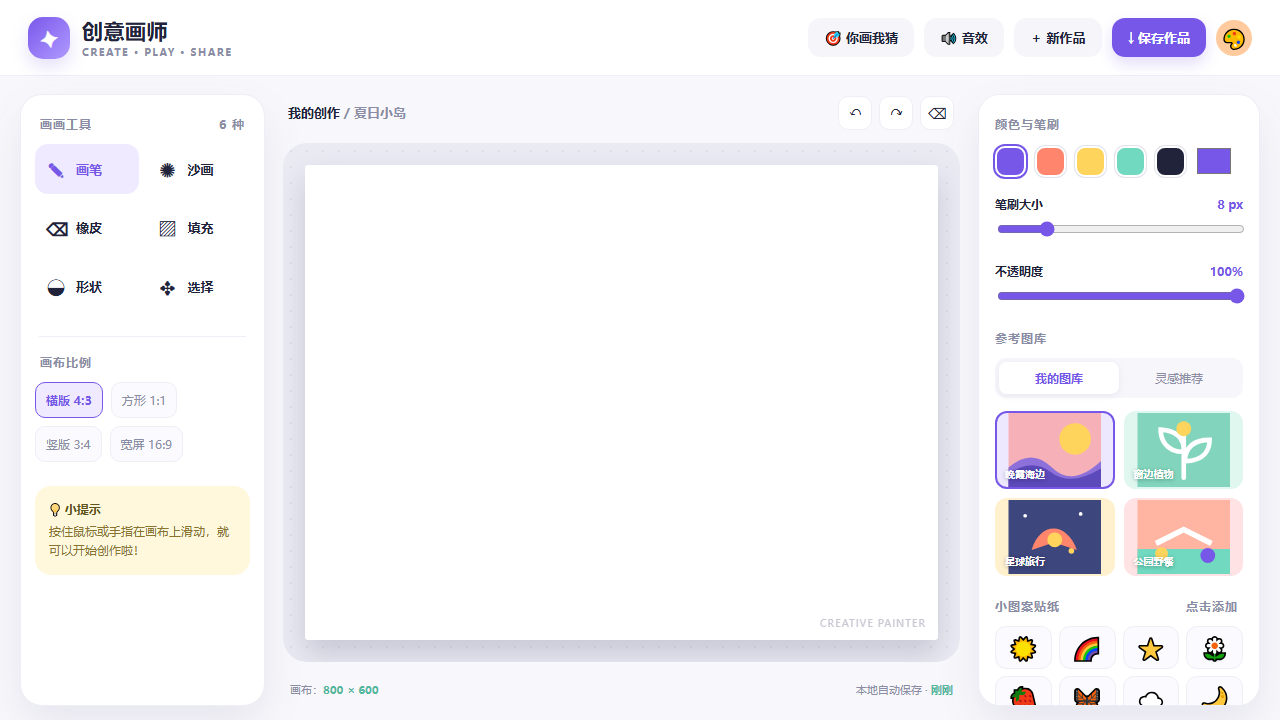Choose 横版 4:3 canvas ratio
Screen dimensions: 1280x720
pyautogui.click(x=69, y=400)
